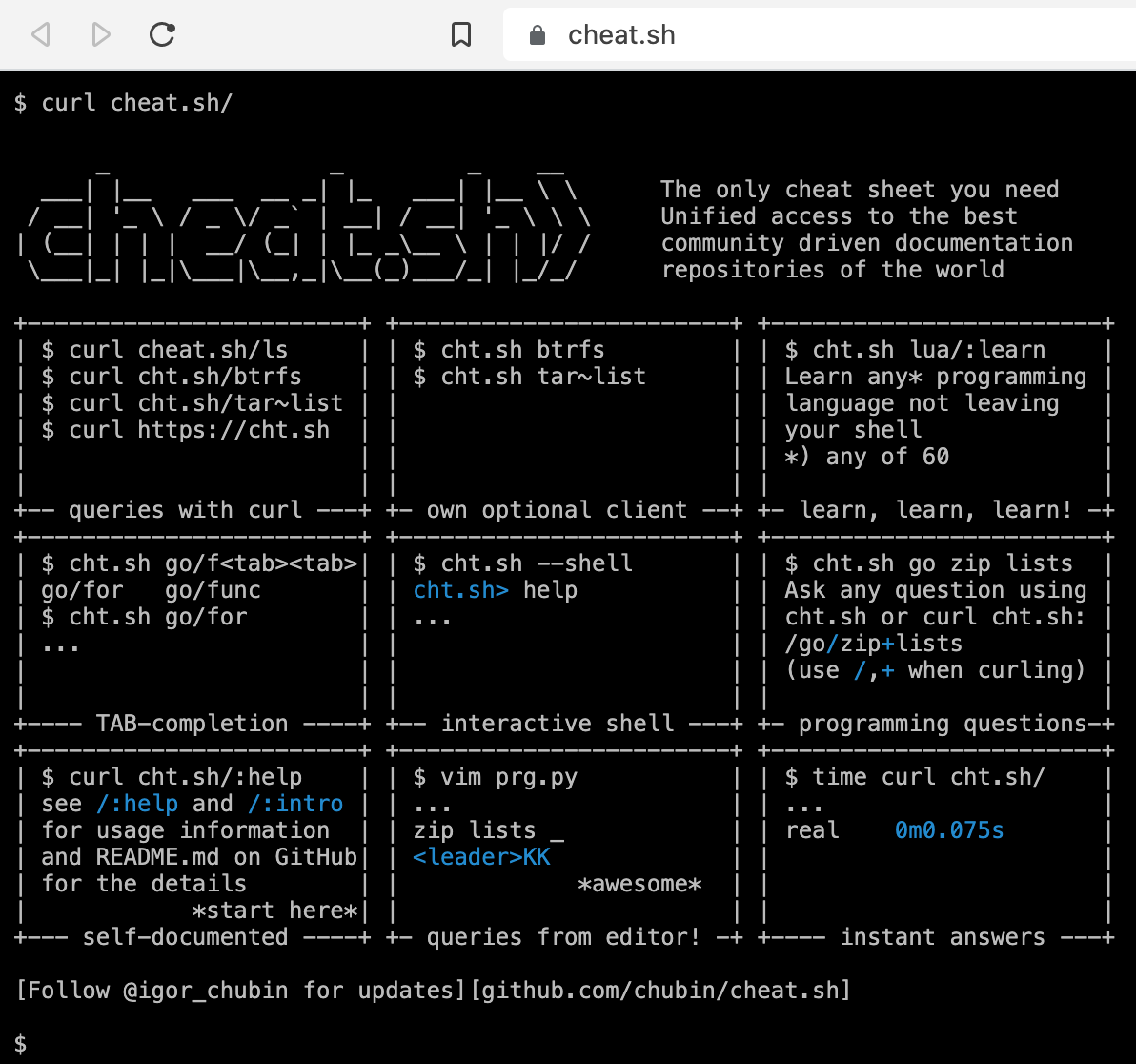Click 'interactive shell' box caption
Screen dimensions: 1136x1064
point(558,724)
